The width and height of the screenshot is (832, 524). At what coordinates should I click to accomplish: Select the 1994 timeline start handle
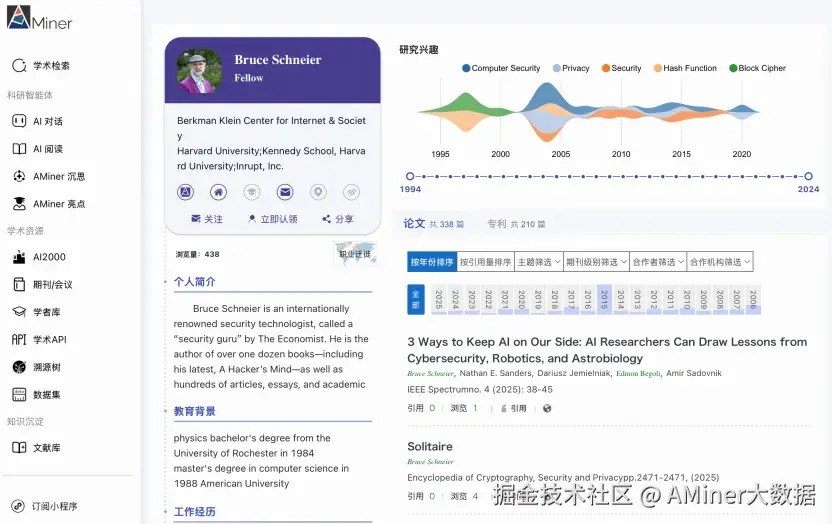point(410,176)
